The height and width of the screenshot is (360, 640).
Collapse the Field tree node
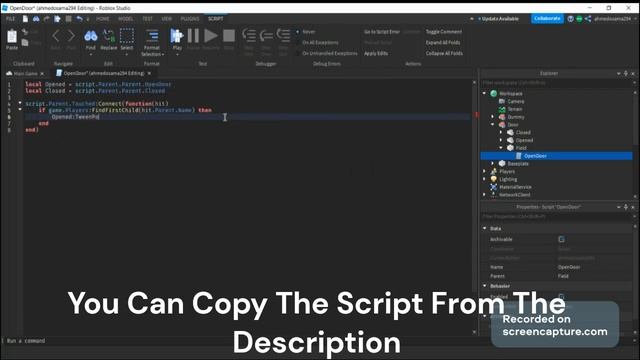pyautogui.click(x=501, y=148)
